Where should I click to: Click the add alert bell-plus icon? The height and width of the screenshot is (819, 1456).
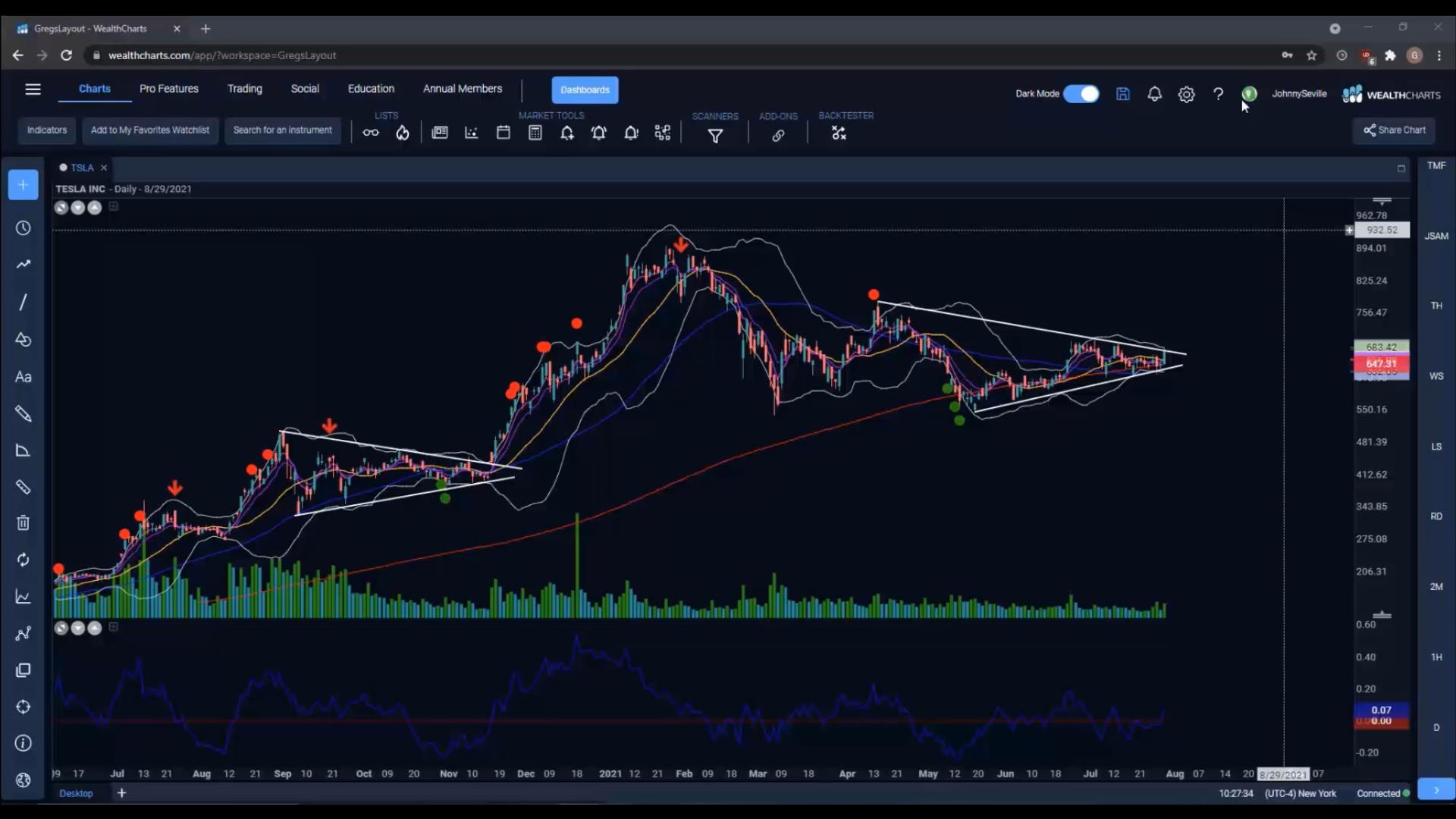[567, 133]
